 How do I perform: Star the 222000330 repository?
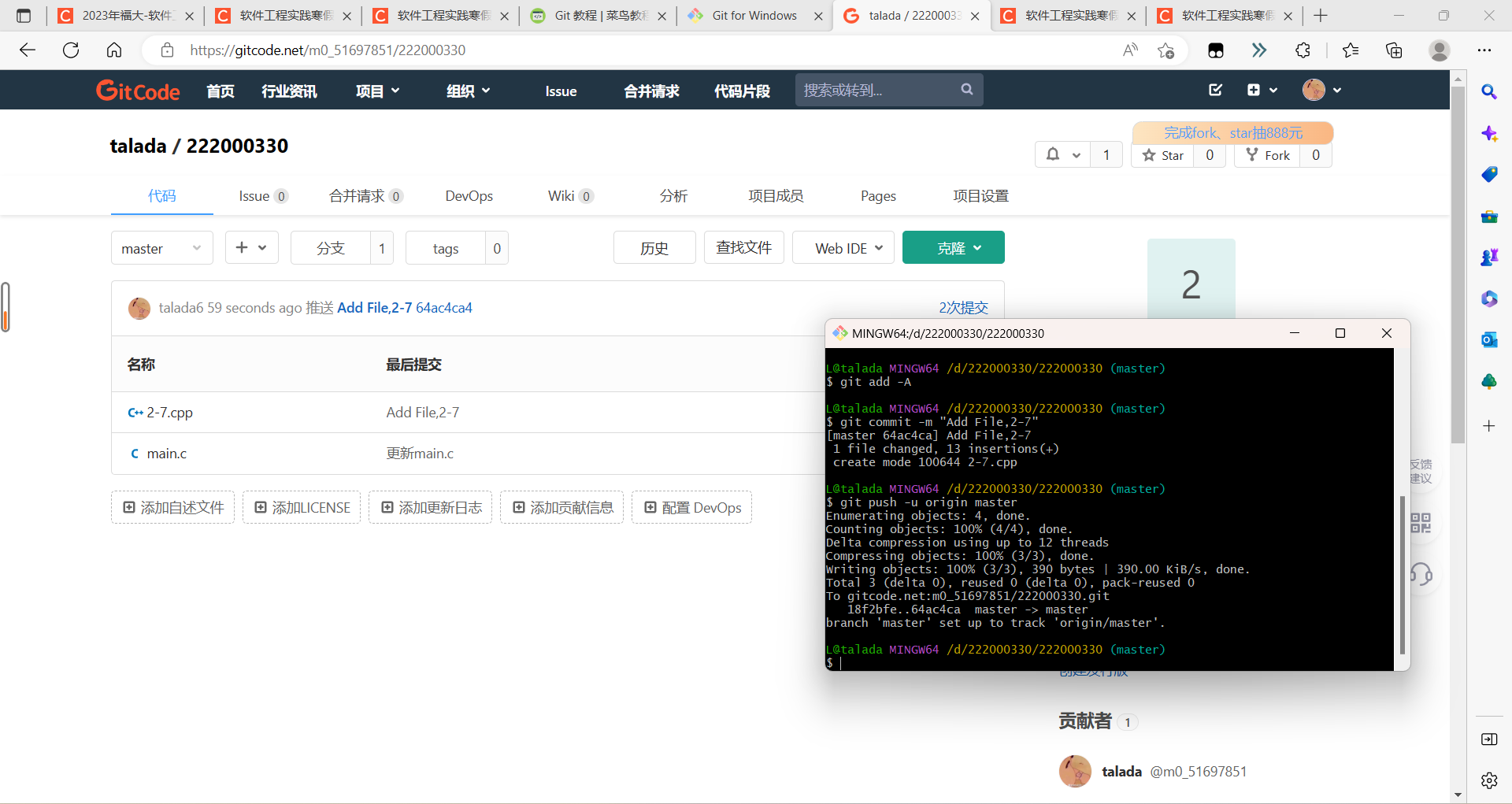pyautogui.click(x=1163, y=155)
